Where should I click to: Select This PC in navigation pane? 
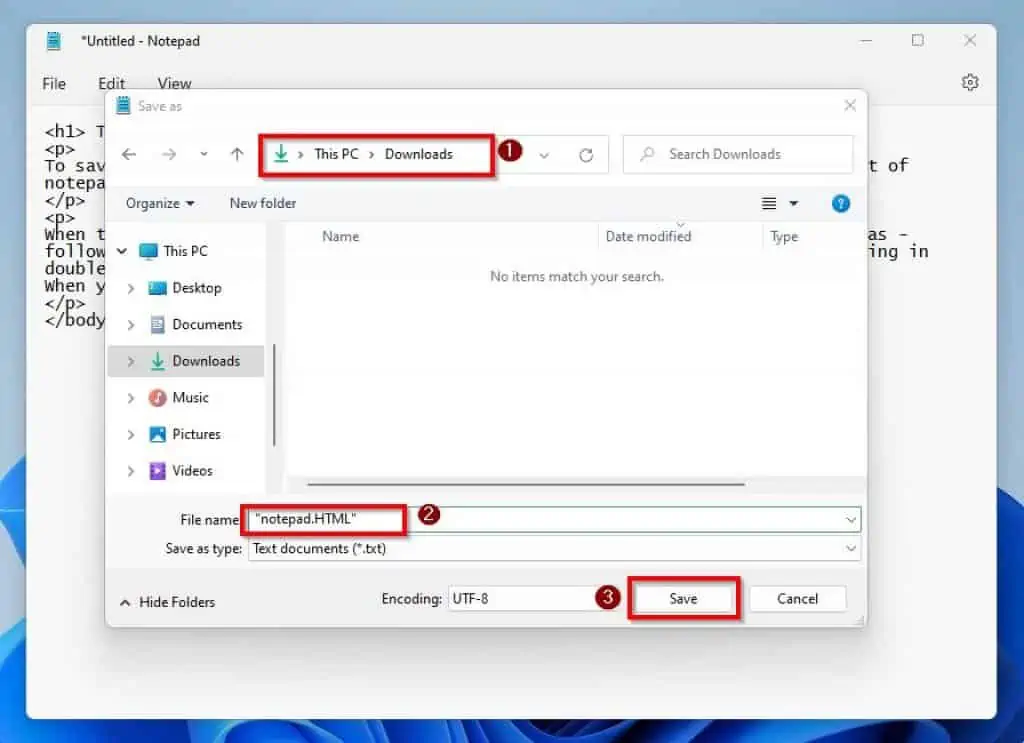(185, 251)
